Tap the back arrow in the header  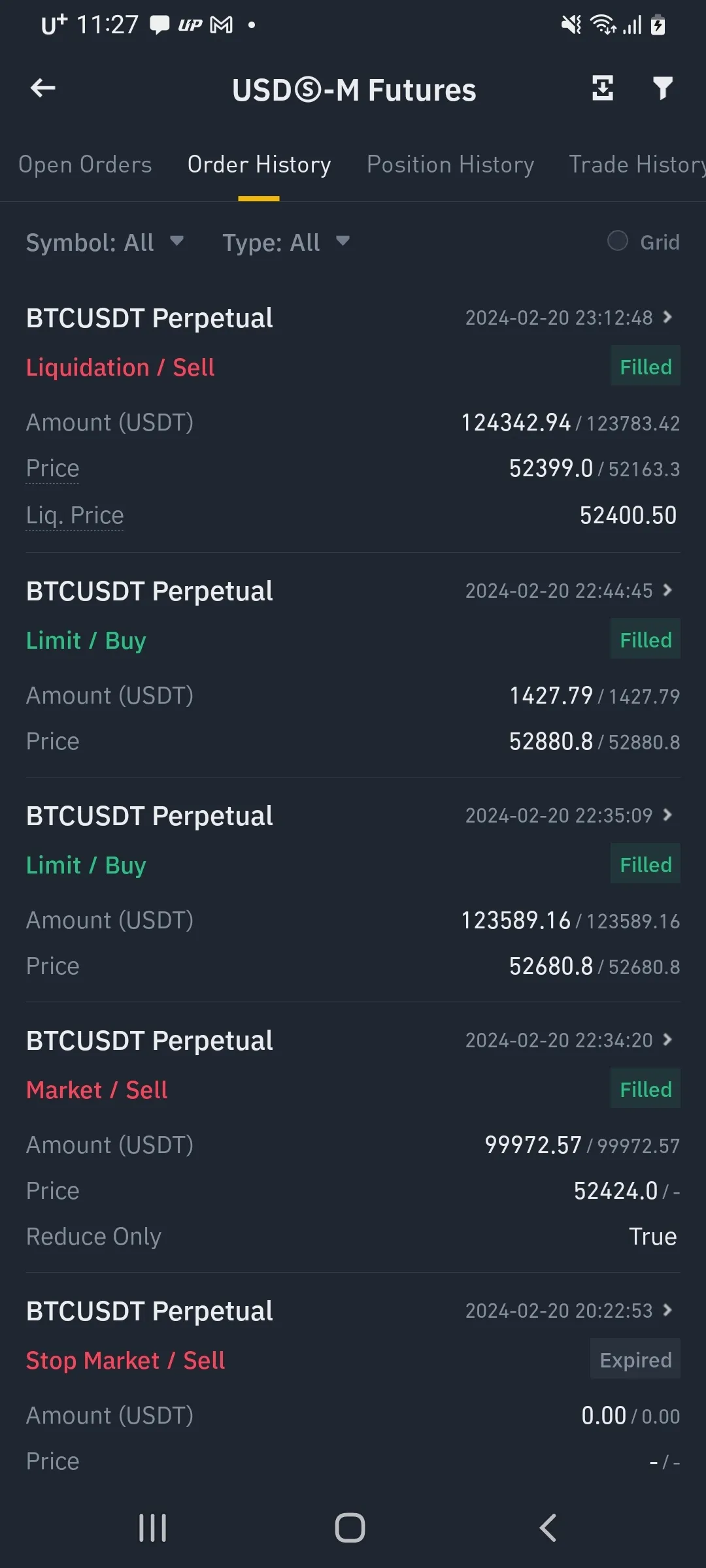tap(43, 88)
